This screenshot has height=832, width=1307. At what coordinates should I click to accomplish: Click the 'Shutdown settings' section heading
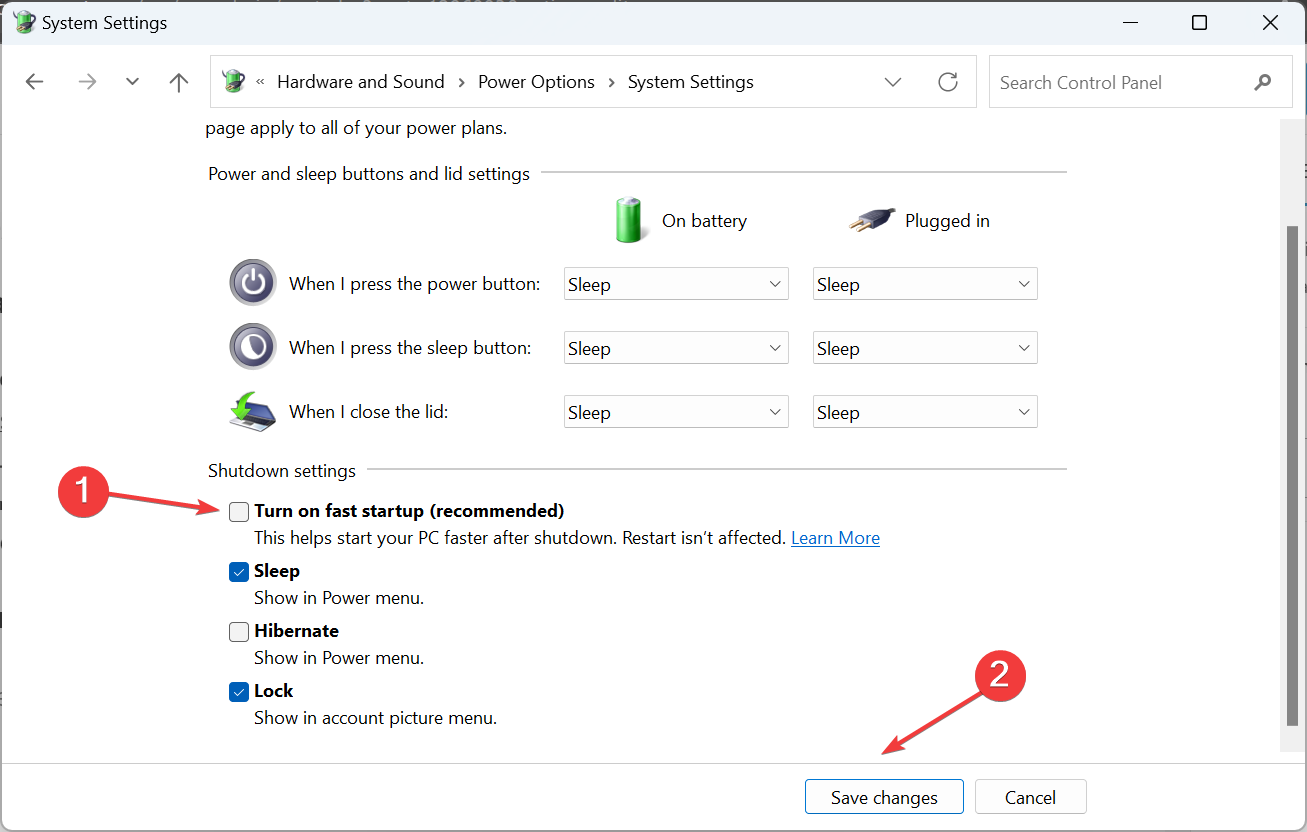pos(282,470)
